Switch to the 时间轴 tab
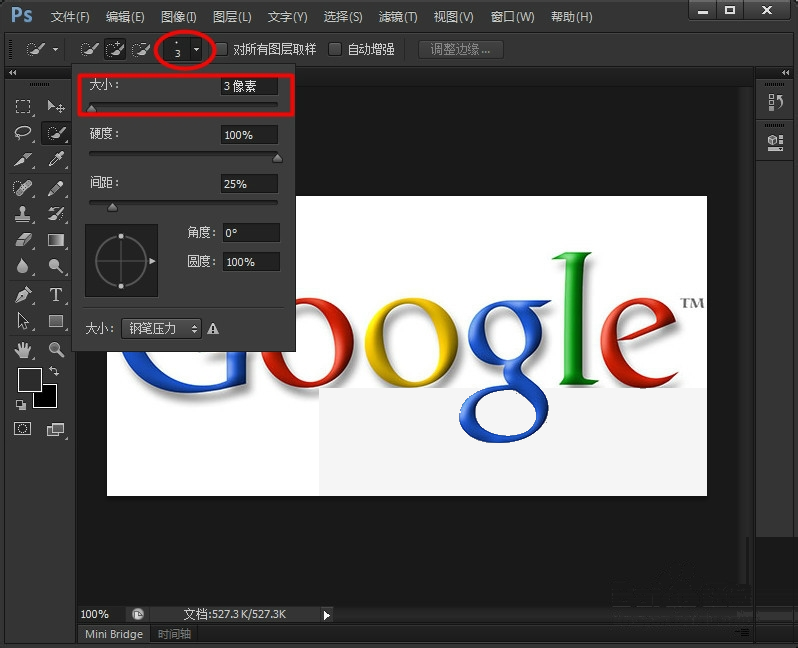 click(174, 634)
